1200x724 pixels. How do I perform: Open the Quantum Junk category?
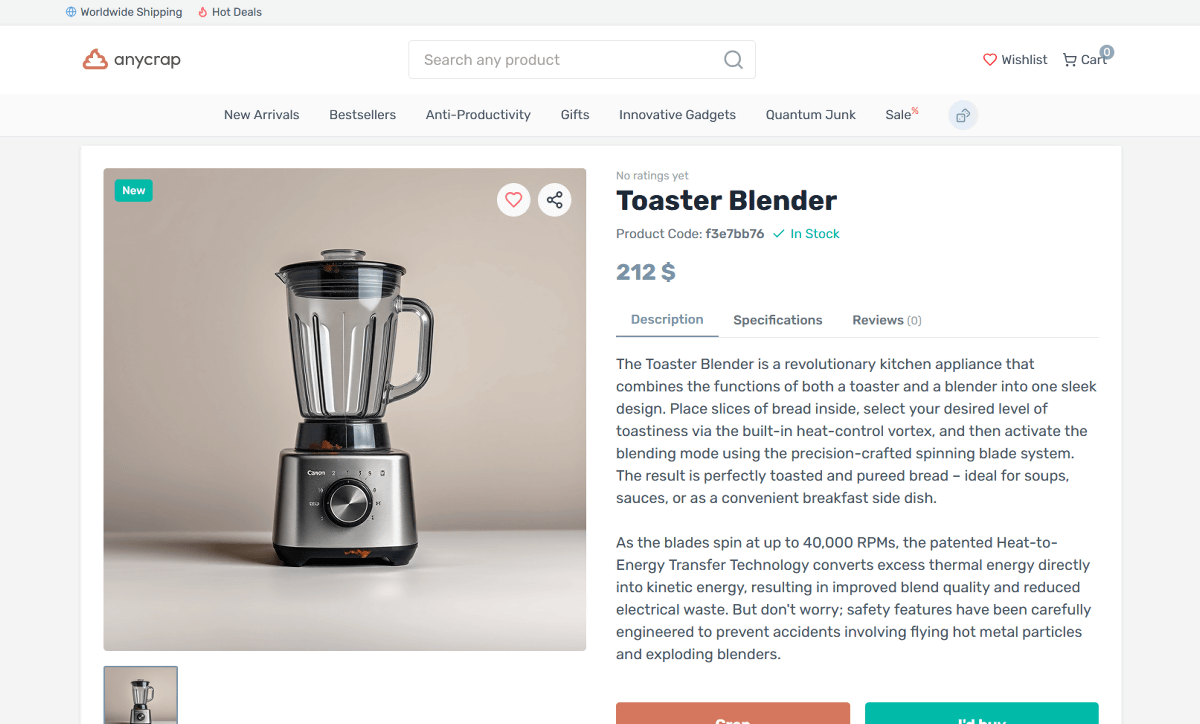point(811,115)
